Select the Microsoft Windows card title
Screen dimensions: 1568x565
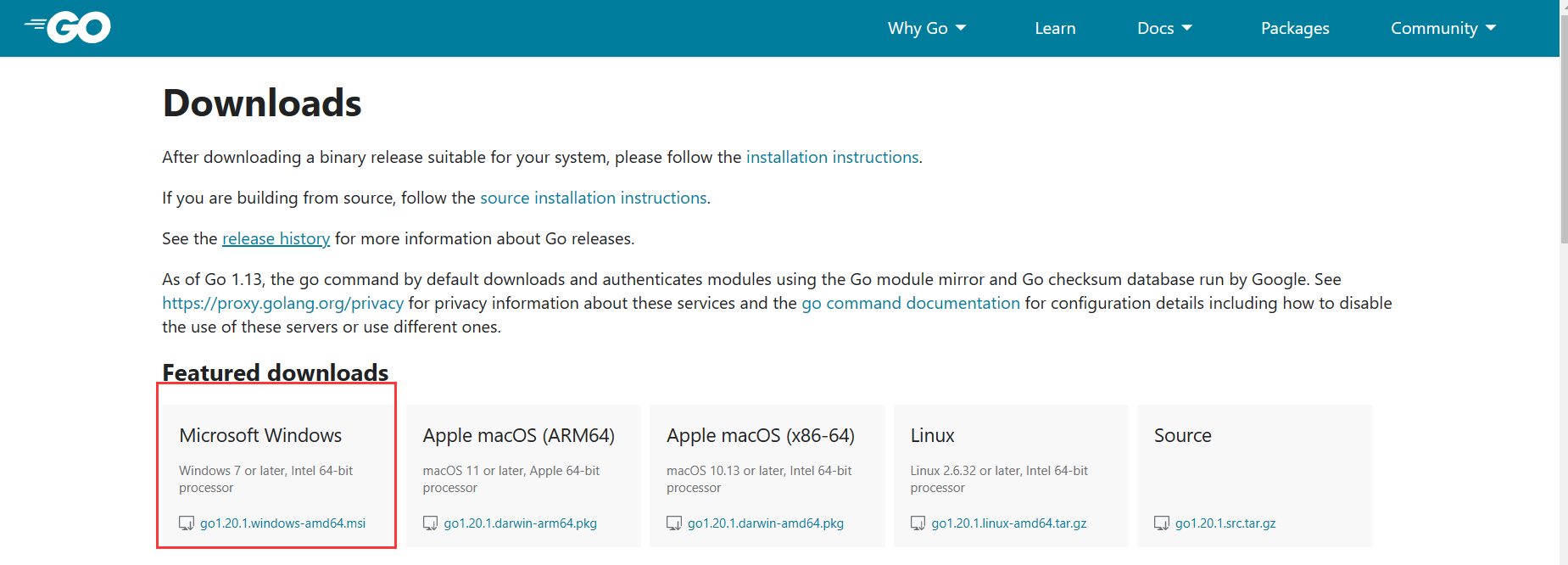tap(260, 435)
